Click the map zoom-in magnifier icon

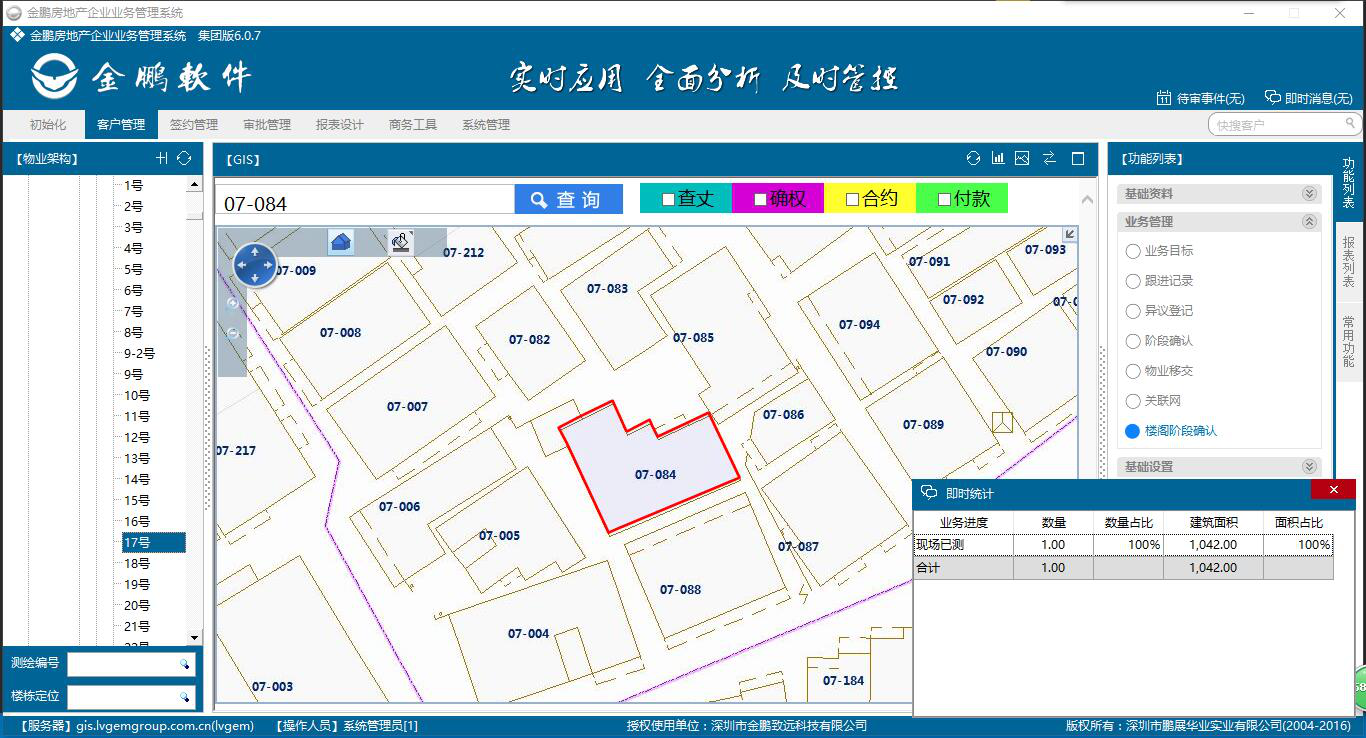click(233, 303)
